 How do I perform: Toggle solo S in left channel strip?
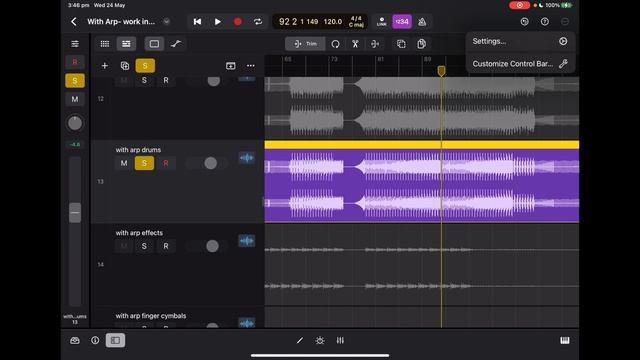point(75,81)
